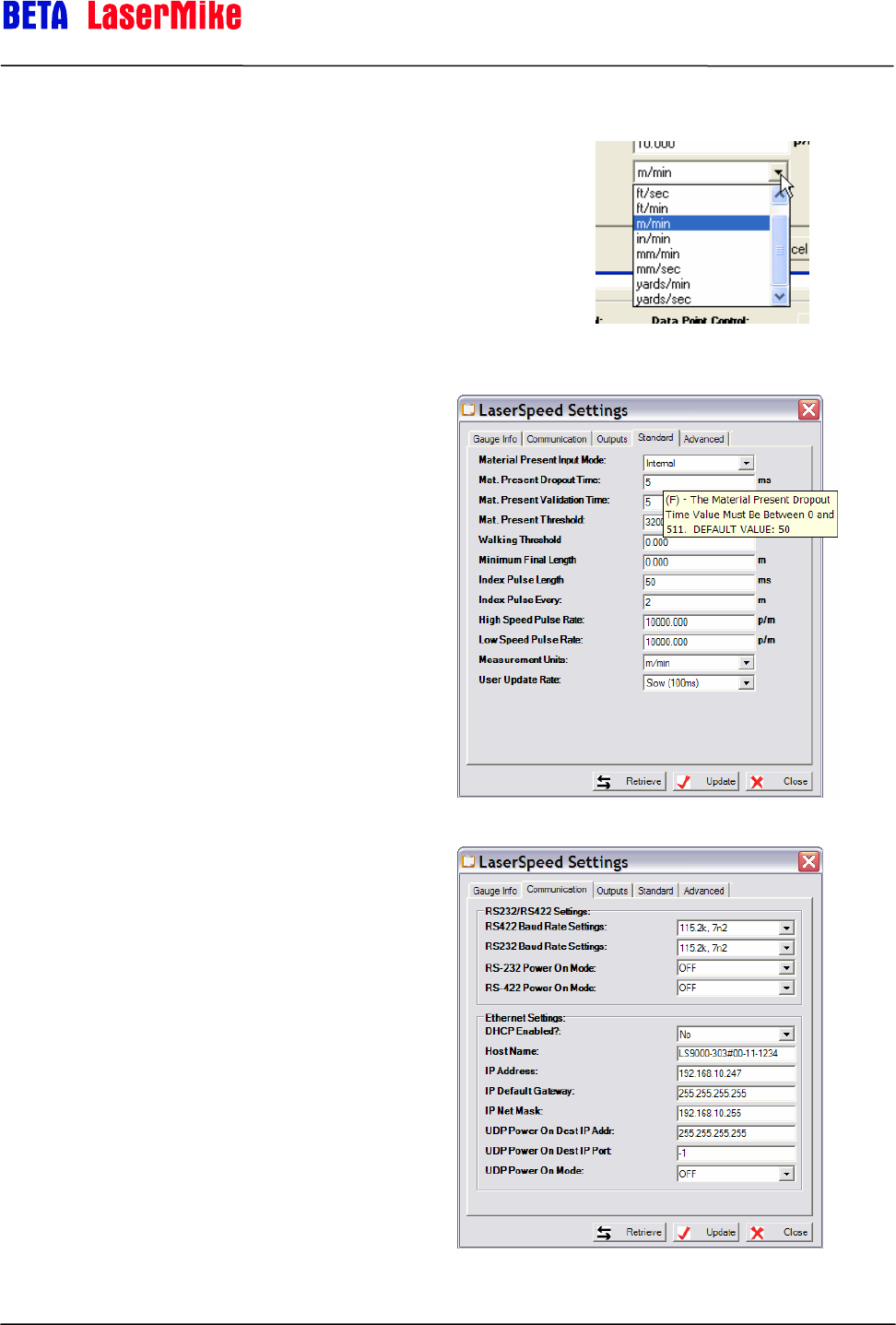Image resolution: width=896 pixels, height=1325 pixels.
Task: Click Close button in Communication window
Action: pyautogui.click(x=779, y=1232)
